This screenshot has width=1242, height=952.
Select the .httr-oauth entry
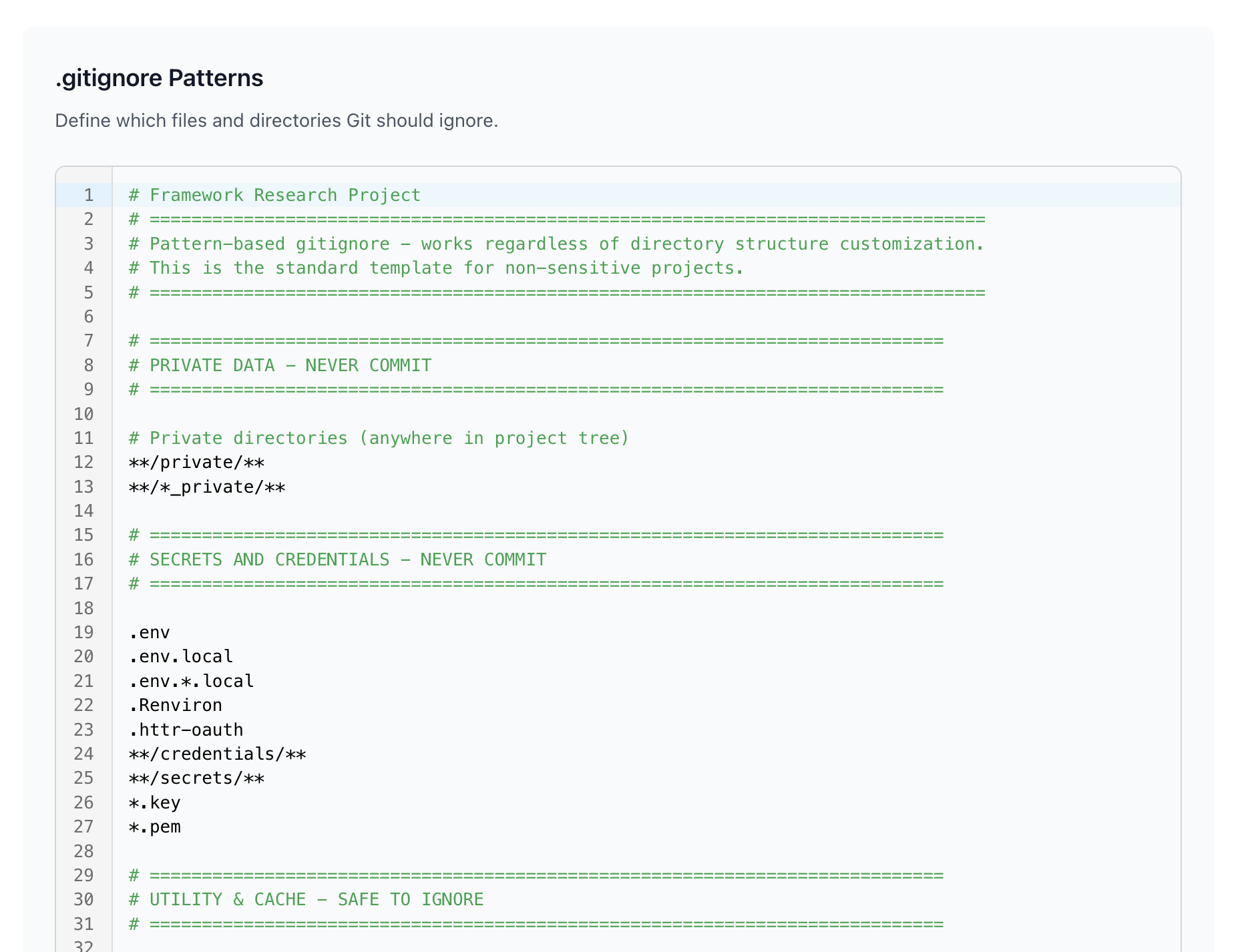(186, 730)
